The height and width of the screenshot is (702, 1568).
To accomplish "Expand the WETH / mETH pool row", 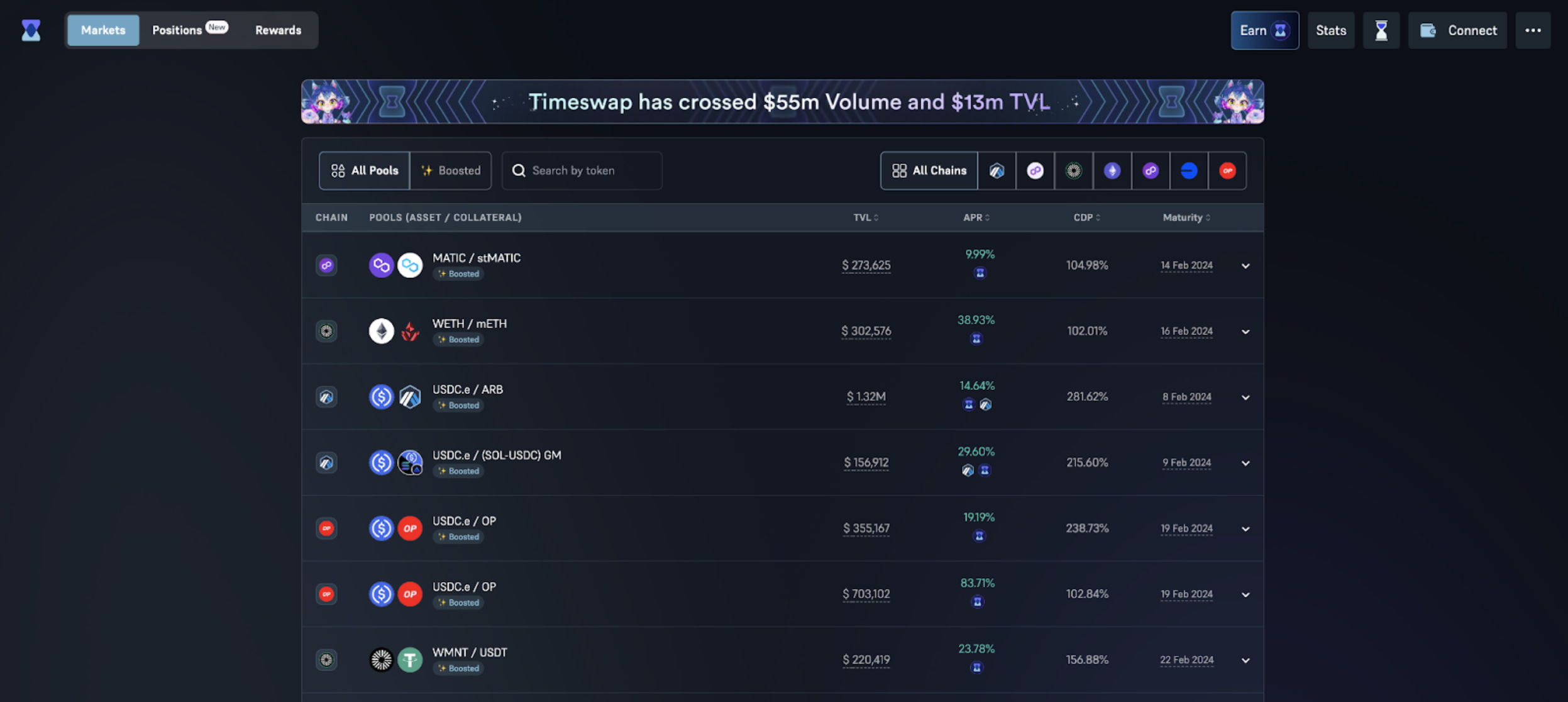I will pos(1245,331).
